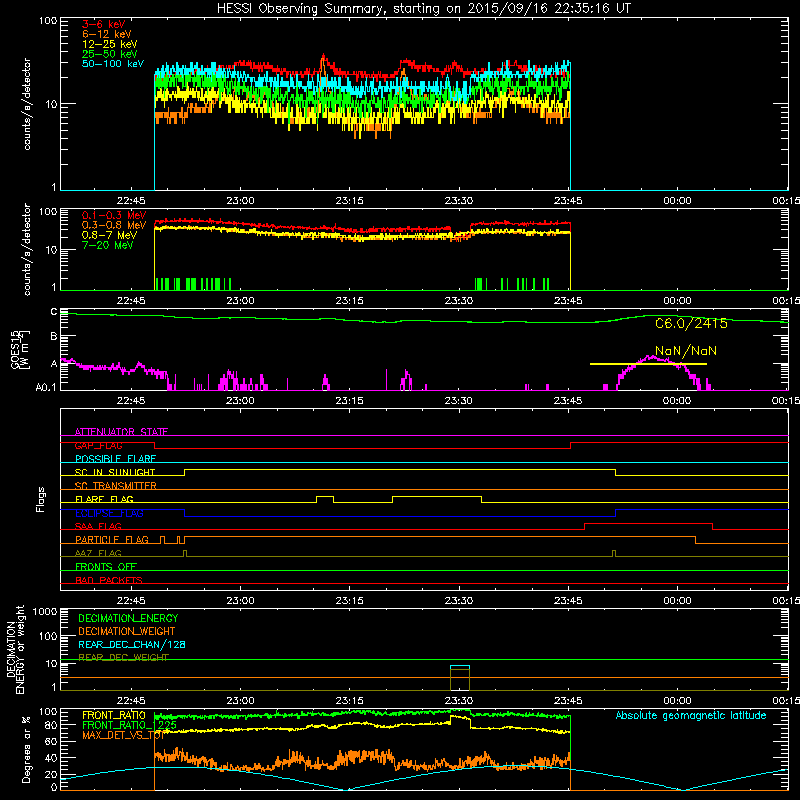Viewport: 800px width, 800px height.
Task: Click the Degrees or % axis label
Action: point(26,749)
